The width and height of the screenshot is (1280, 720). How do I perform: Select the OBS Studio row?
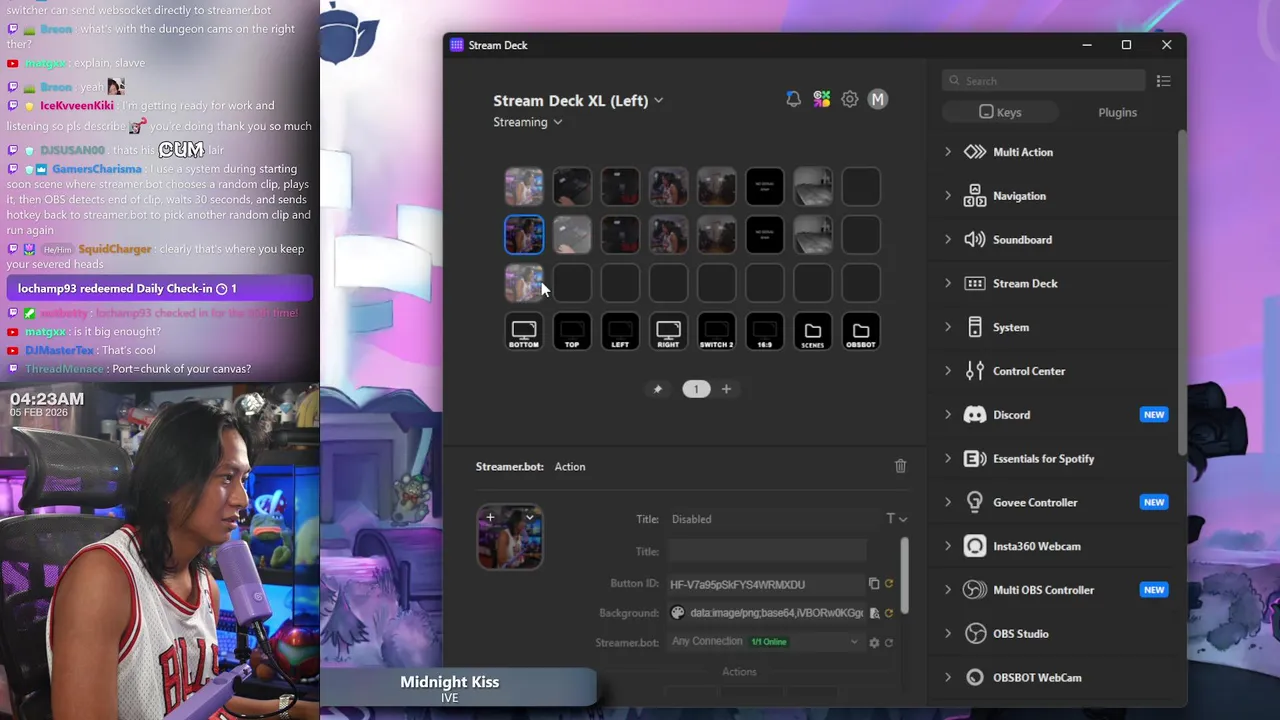(1056, 634)
